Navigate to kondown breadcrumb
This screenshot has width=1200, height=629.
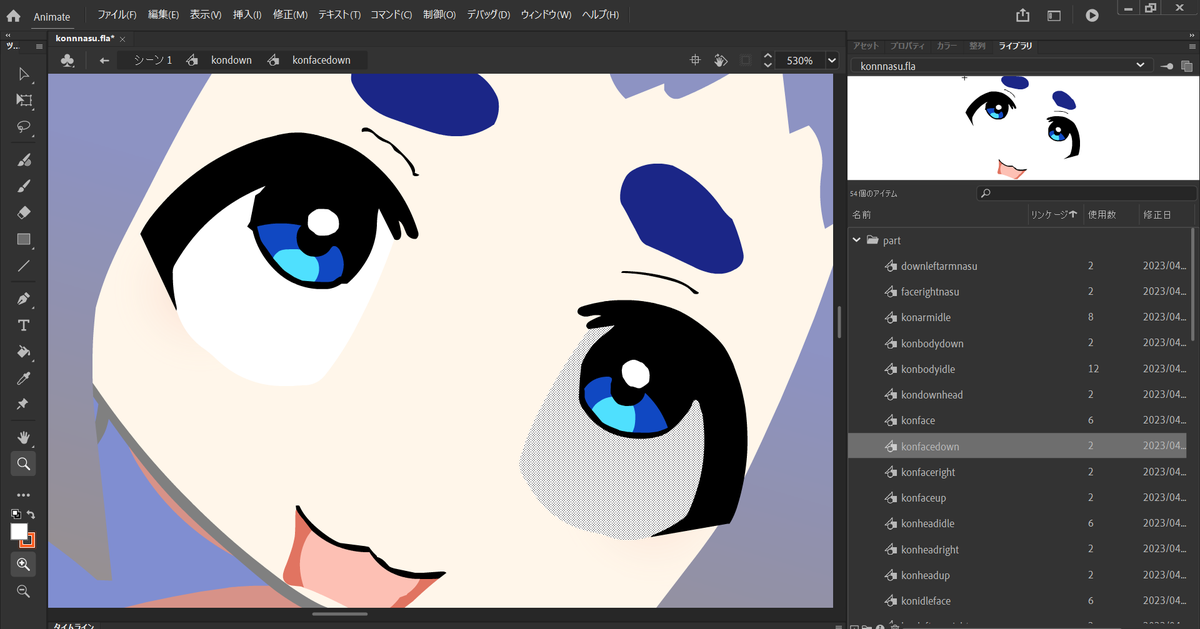(231, 60)
